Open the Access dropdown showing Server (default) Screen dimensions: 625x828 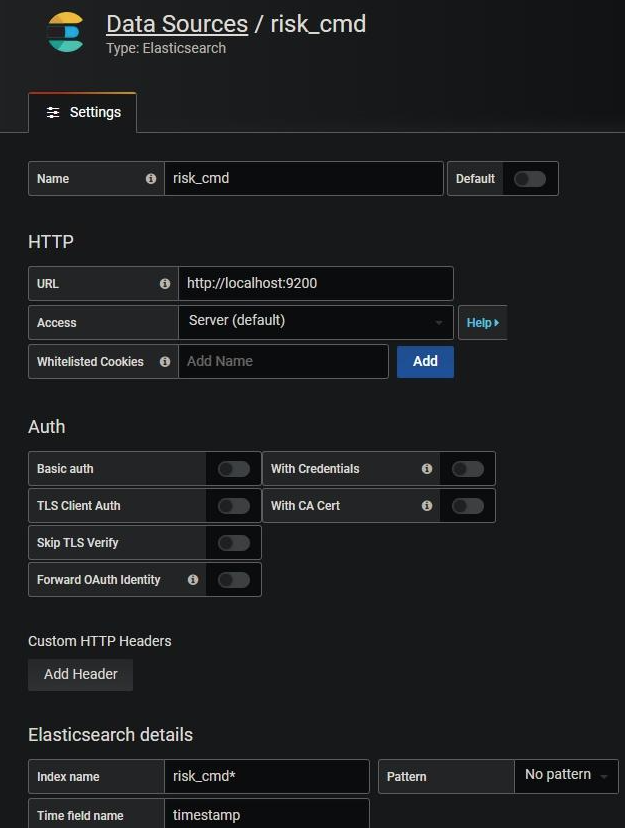click(315, 322)
